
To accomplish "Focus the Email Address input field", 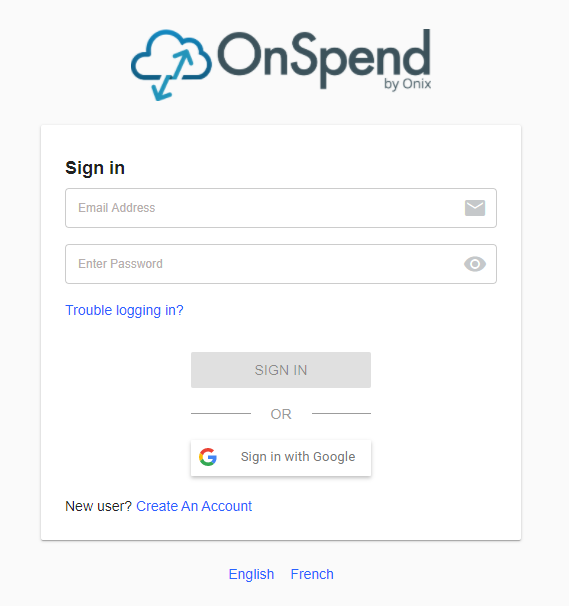I will point(281,208).
